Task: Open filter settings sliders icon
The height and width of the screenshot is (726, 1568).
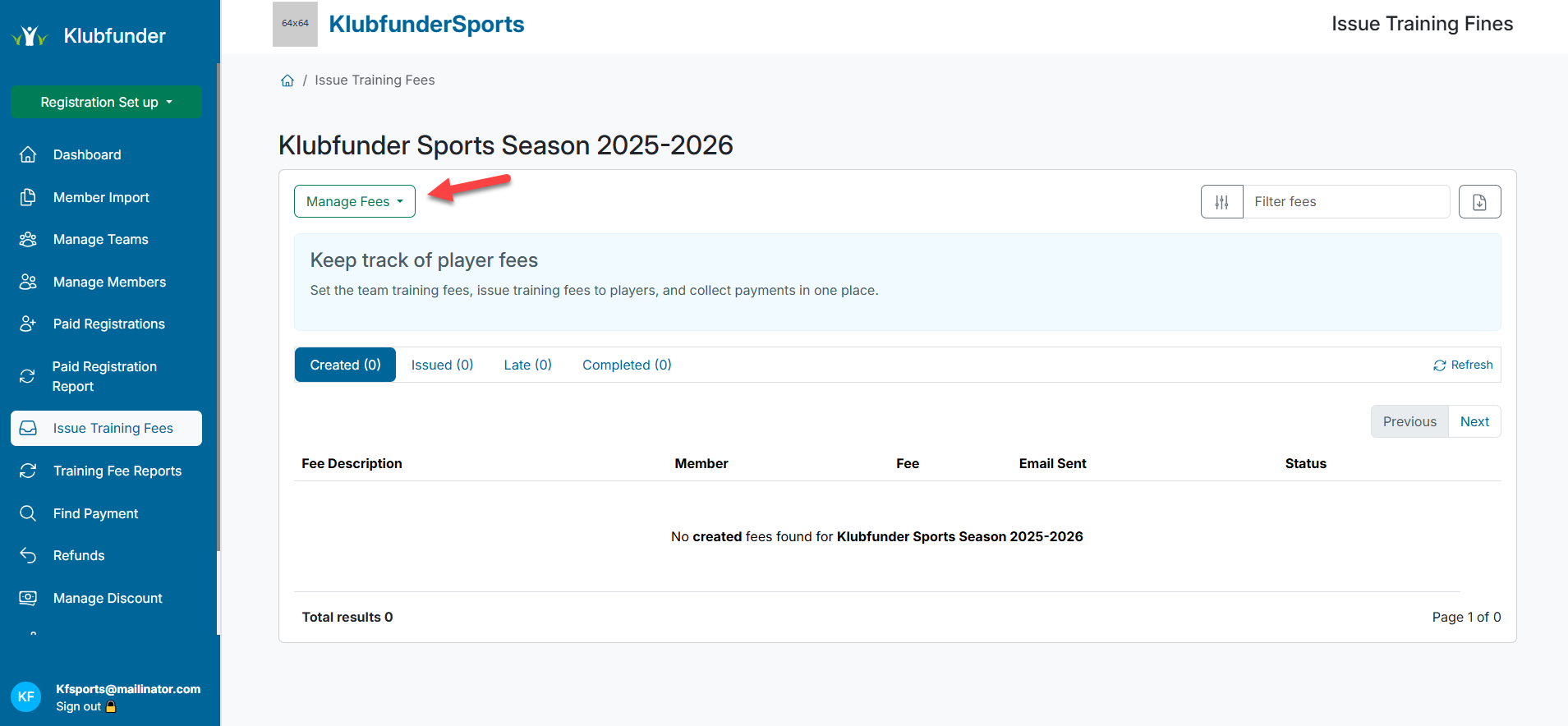Action: [x=1221, y=202]
